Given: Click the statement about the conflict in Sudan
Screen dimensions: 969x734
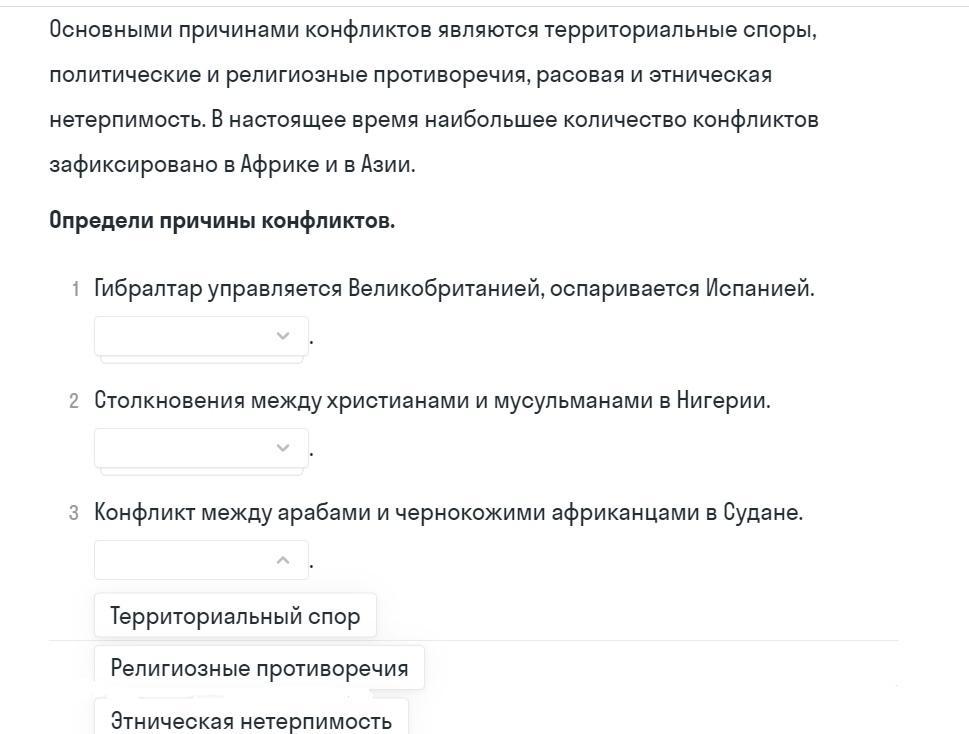Looking at the screenshot, I should (x=448, y=513).
